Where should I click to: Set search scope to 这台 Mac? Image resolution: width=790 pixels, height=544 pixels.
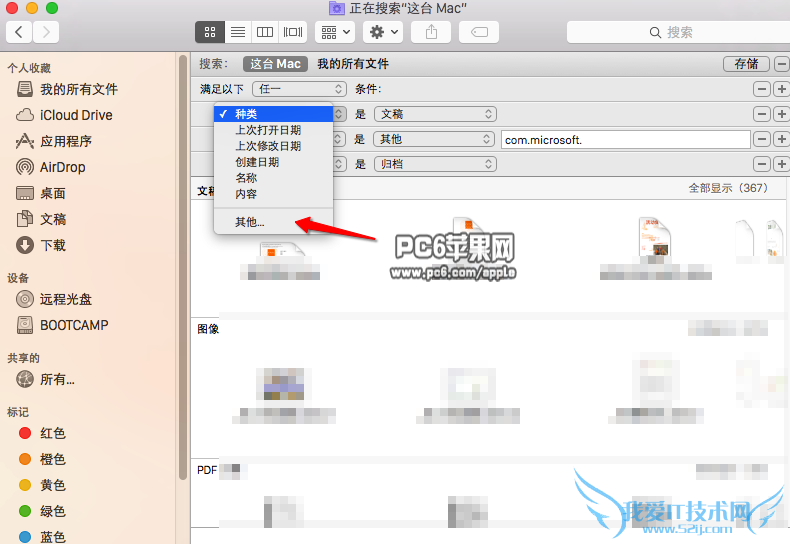[275, 64]
